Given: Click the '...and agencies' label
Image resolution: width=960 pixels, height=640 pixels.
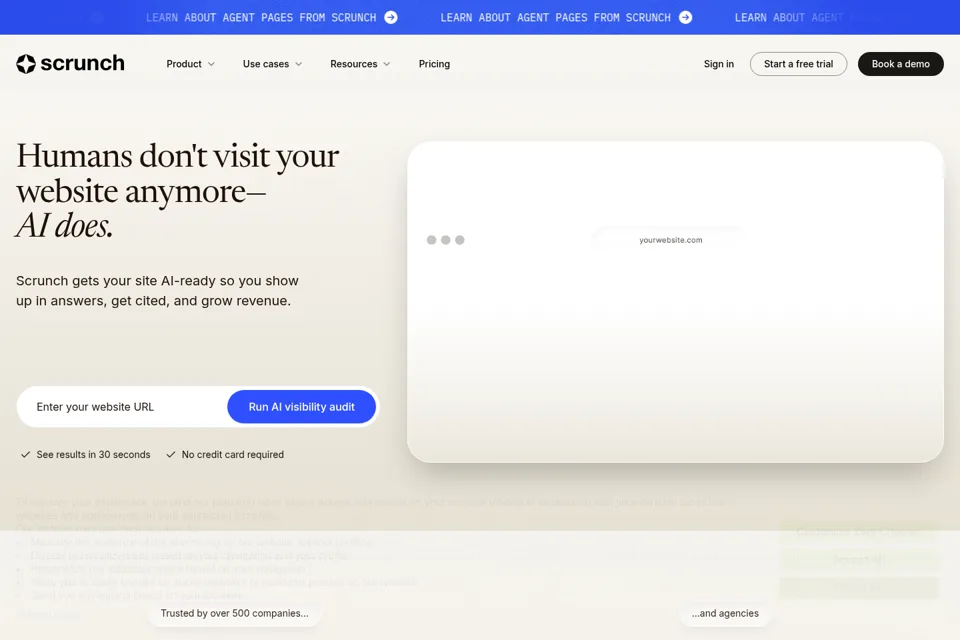Looking at the screenshot, I should point(725,613).
